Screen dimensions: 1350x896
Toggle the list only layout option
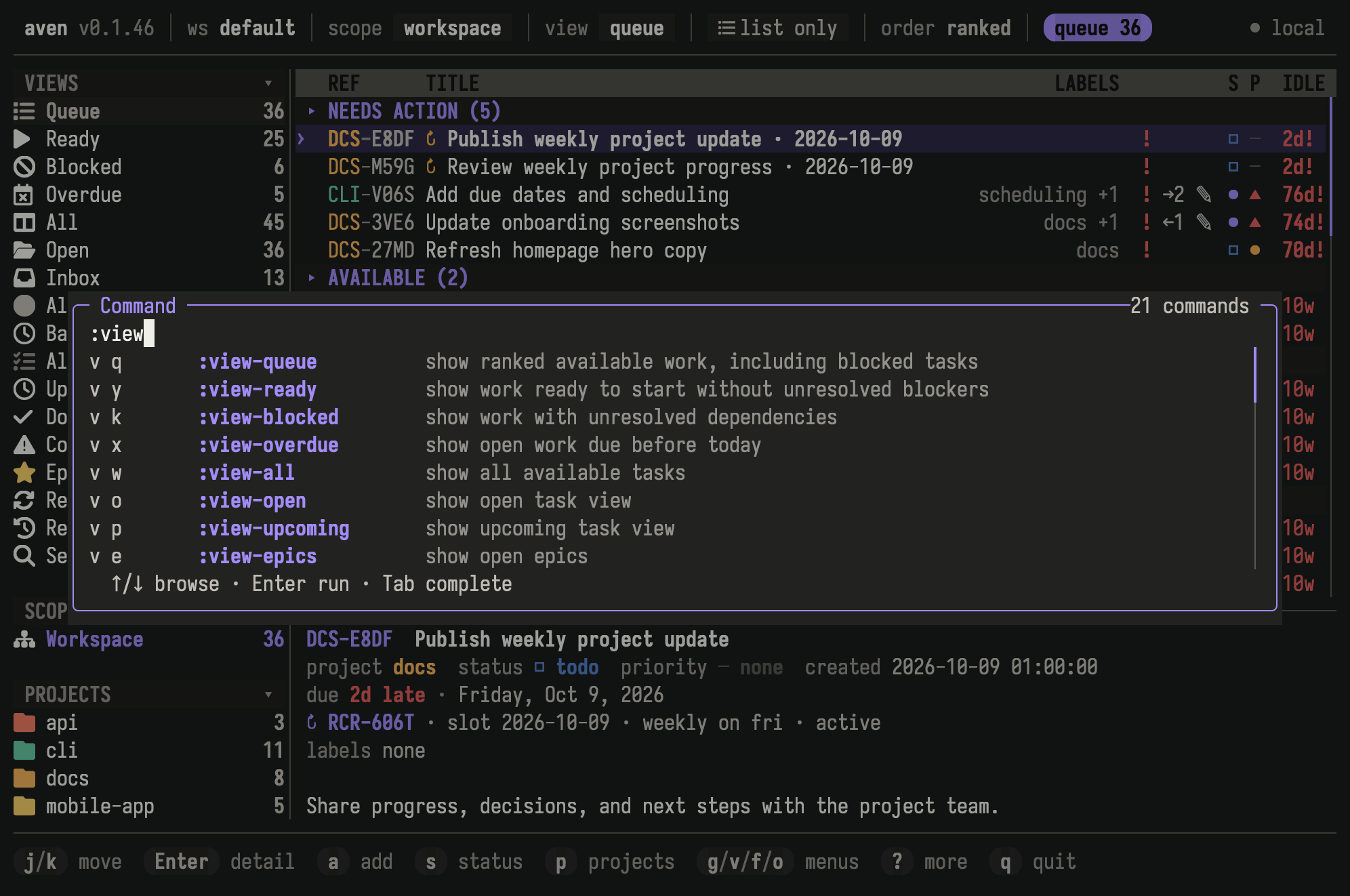[777, 28]
